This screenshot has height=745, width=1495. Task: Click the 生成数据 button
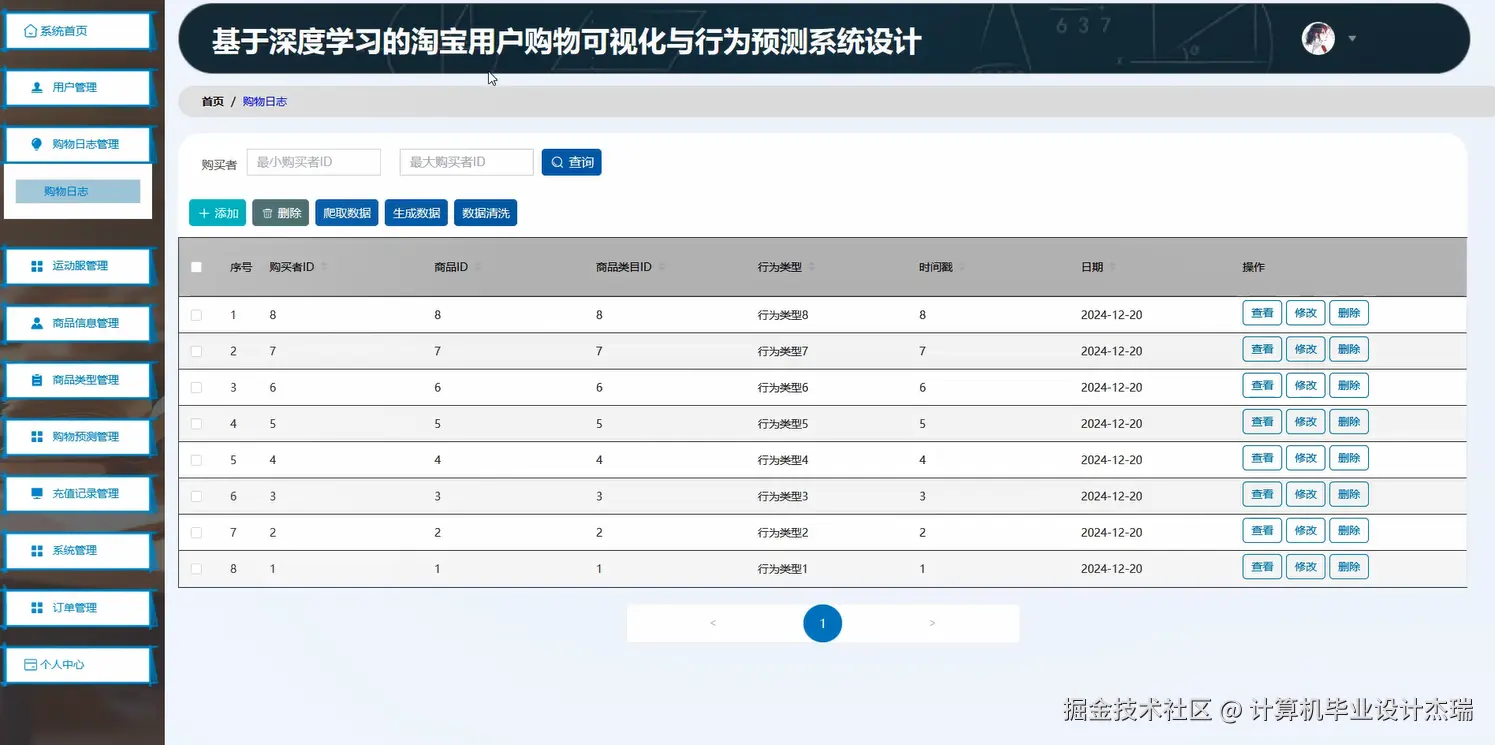(416, 213)
